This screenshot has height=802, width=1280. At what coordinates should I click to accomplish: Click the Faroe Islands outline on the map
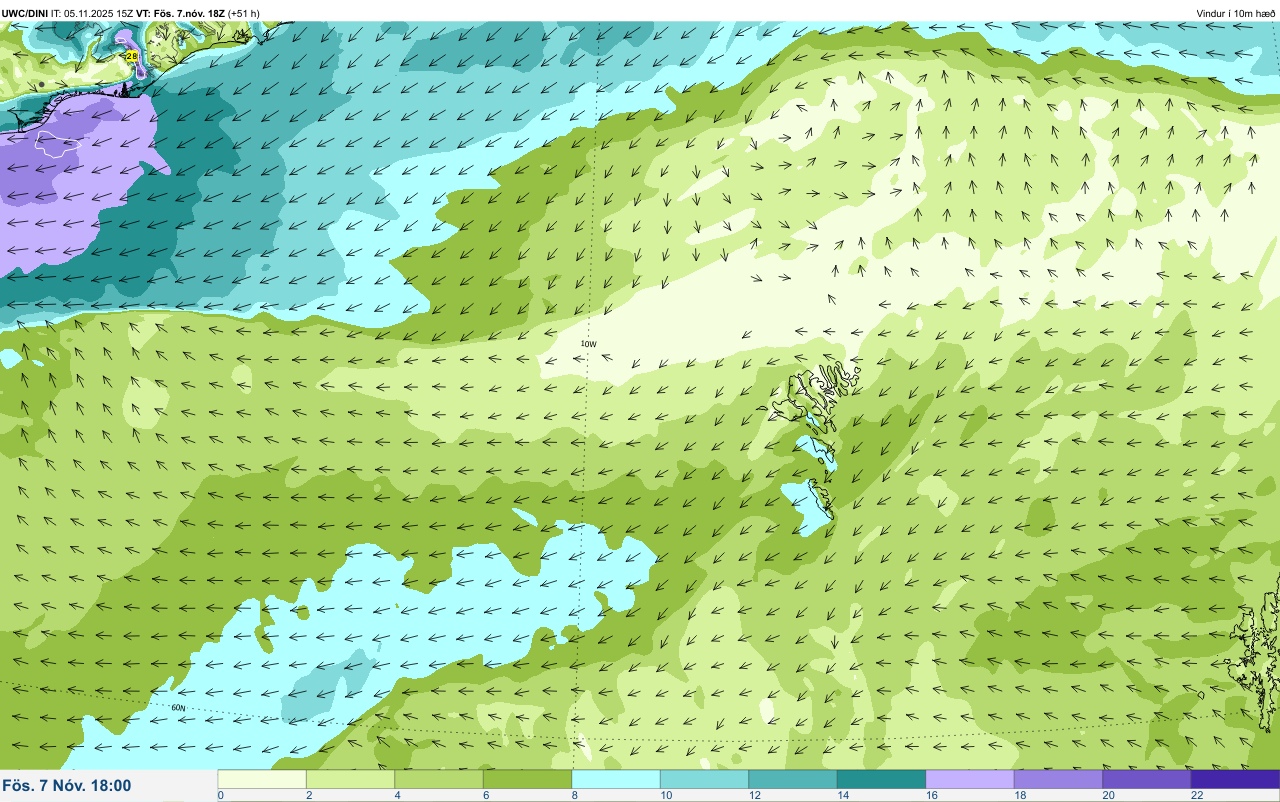tap(815, 440)
